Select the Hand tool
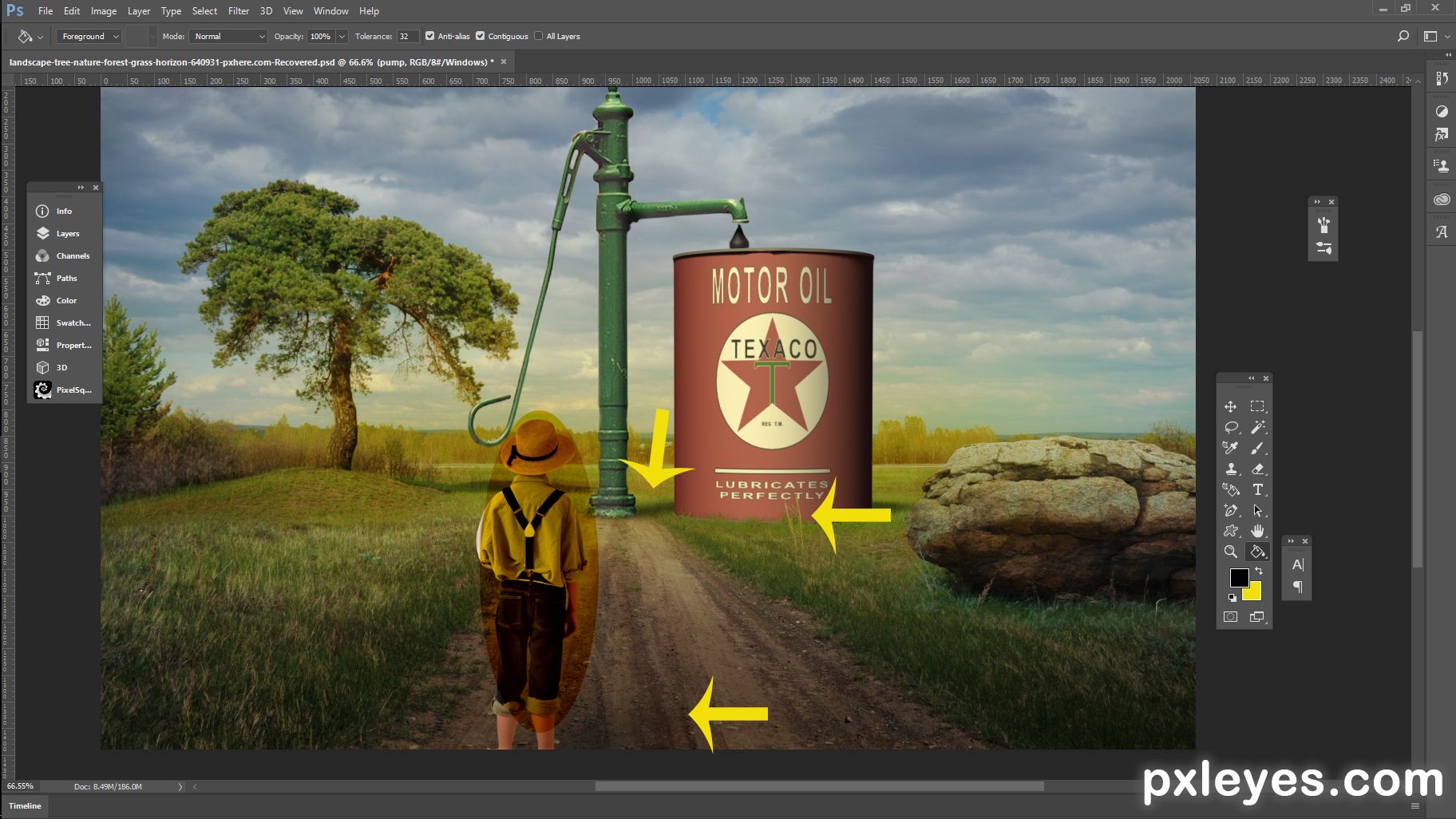This screenshot has width=1456, height=819. (x=1257, y=531)
